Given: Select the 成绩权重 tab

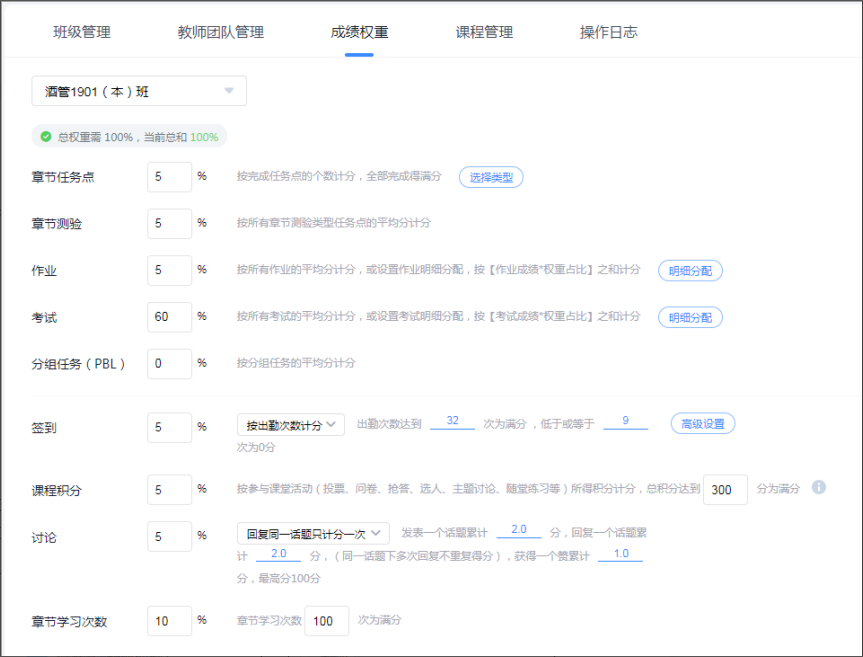Looking at the screenshot, I should [359, 32].
